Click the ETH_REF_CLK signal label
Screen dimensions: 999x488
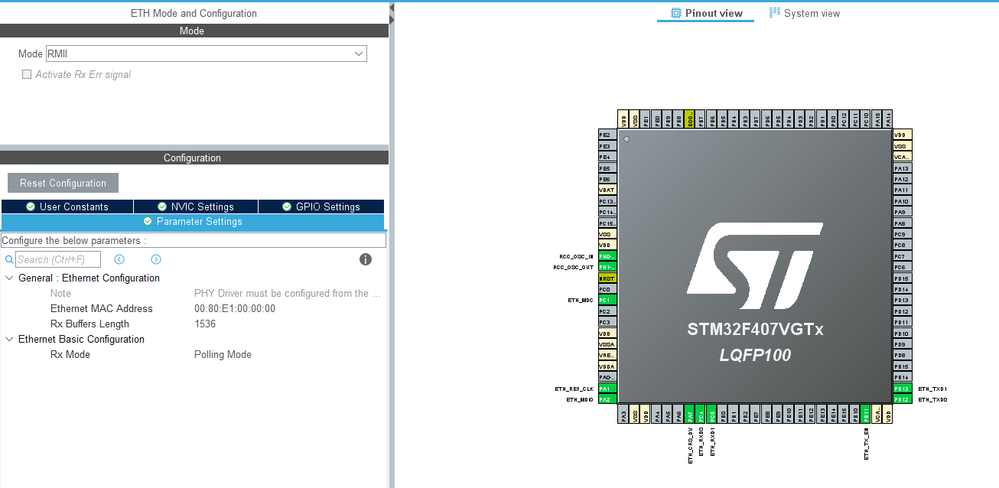574,389
